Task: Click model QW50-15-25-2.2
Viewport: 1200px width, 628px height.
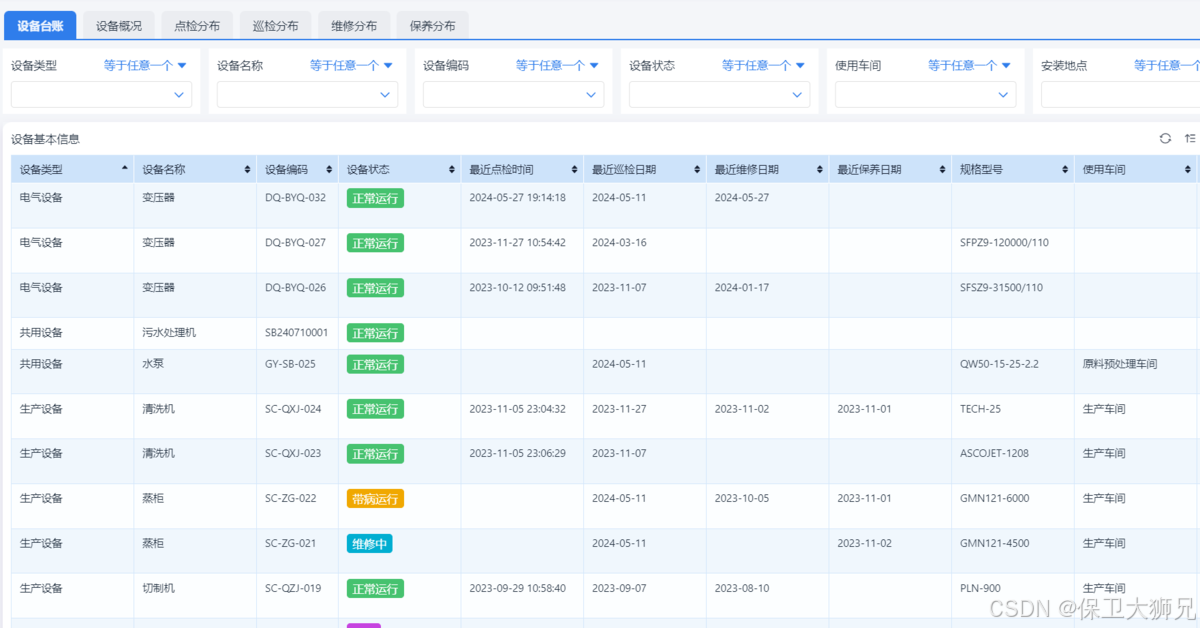Action: (999, 364)
